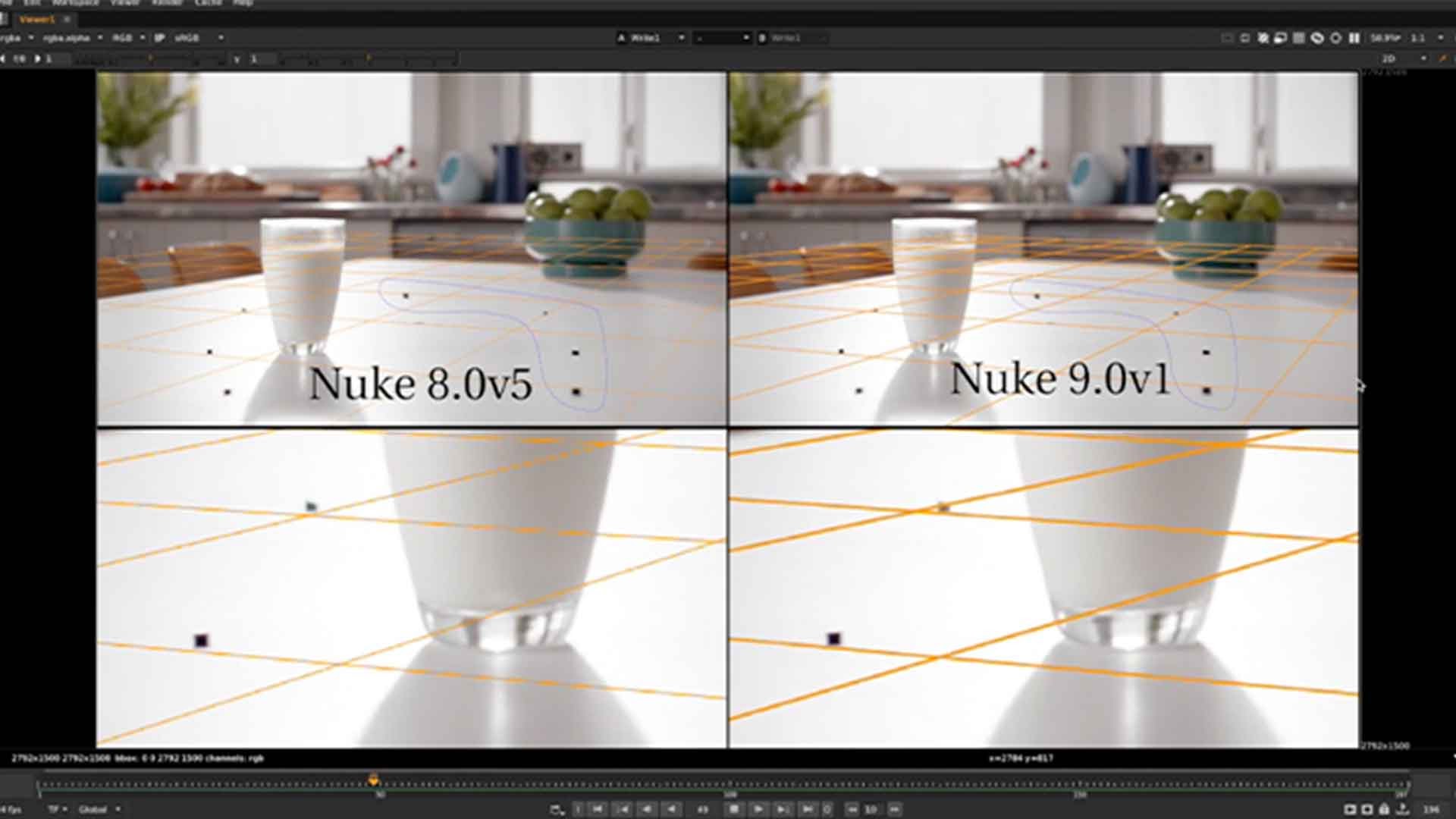Screen dimensions: 1456x819
Task: Click the go to first frame button
Action: pyautogui.click(x=598, y=809)
